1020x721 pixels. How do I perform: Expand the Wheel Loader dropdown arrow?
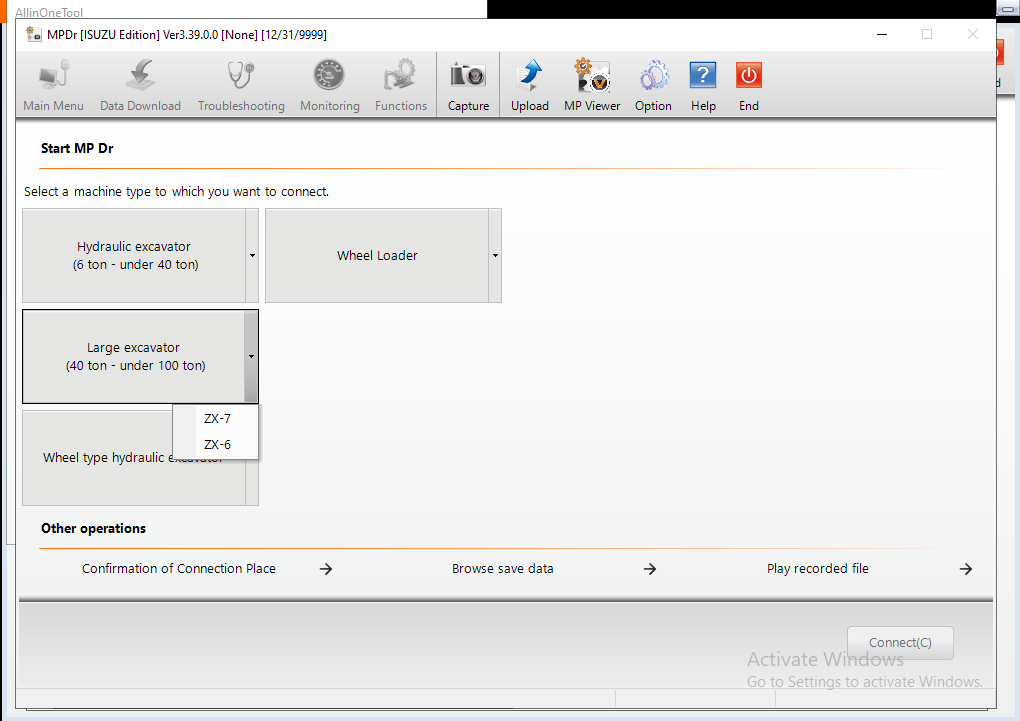pos(495,256)
